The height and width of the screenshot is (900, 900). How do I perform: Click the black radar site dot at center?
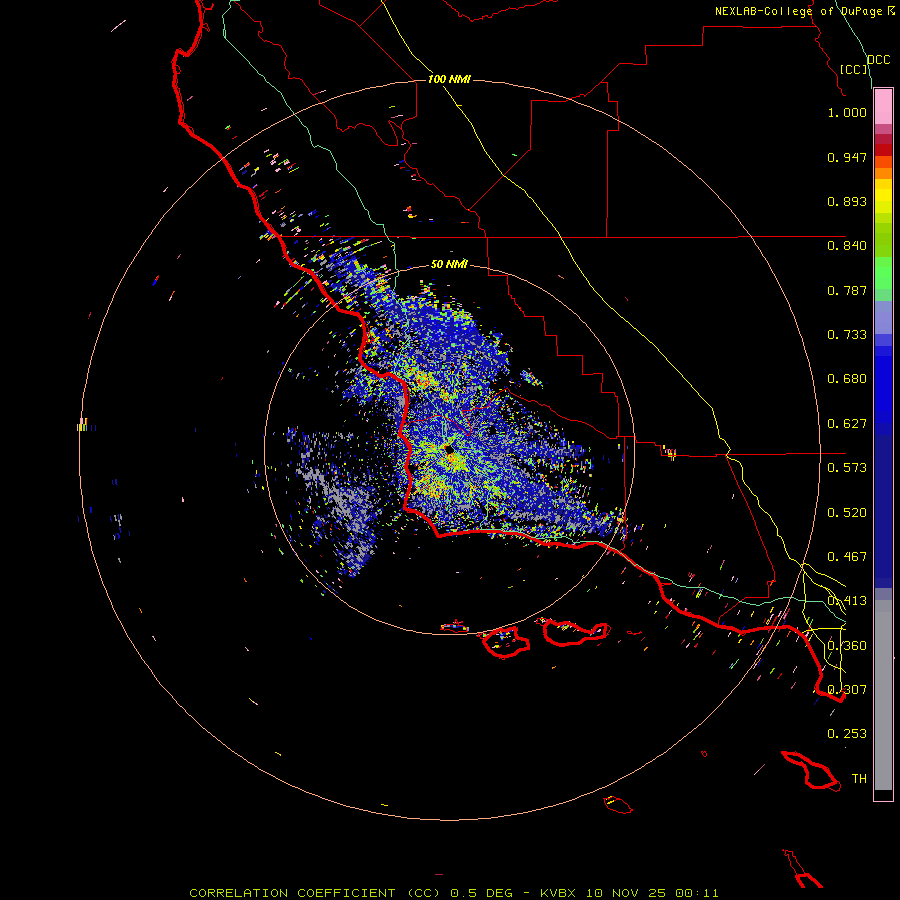449,449
